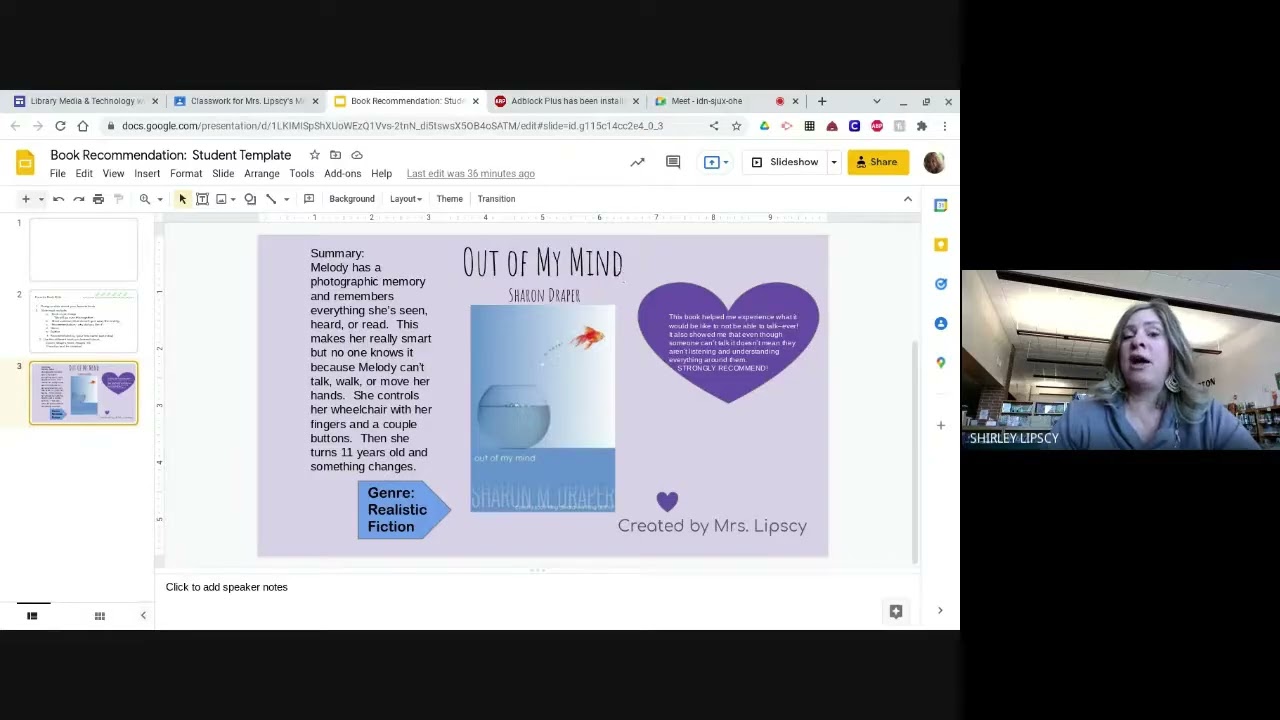Check the cloud save status icon
The width and height of the screenshot is (1280, 720).
click(357, 155)
